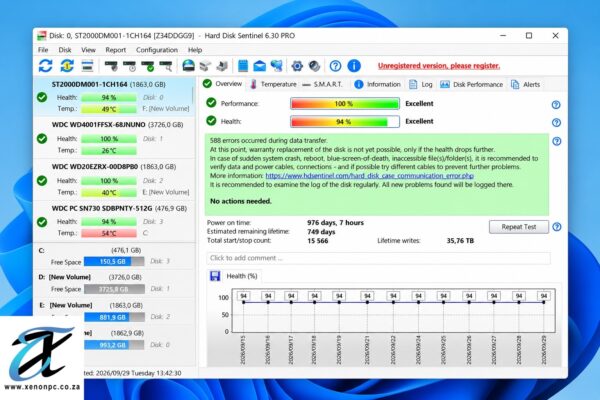This screenshot has height=400, width=600.
Task: Click the Performance 100 % bar
Action: point(345,104)
